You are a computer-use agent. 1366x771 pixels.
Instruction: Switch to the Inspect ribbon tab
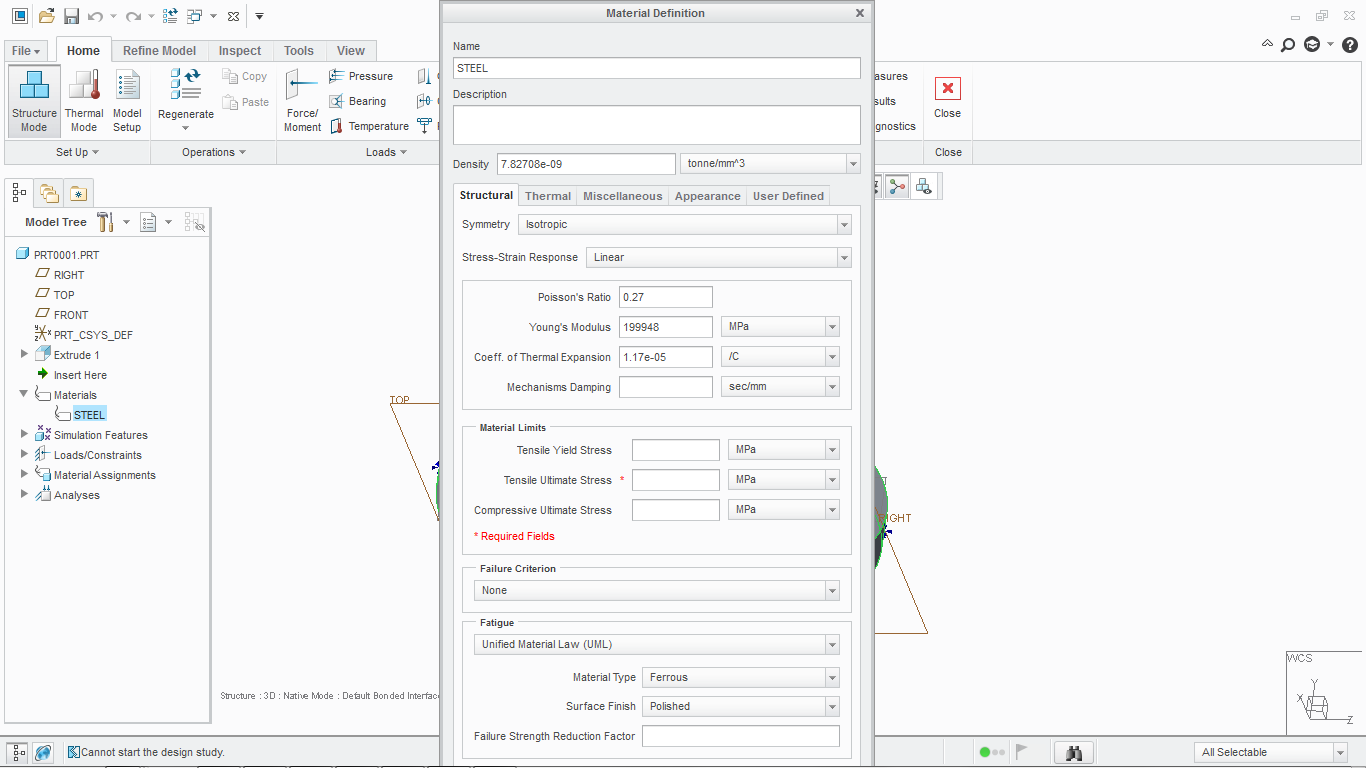coord(240,51)
